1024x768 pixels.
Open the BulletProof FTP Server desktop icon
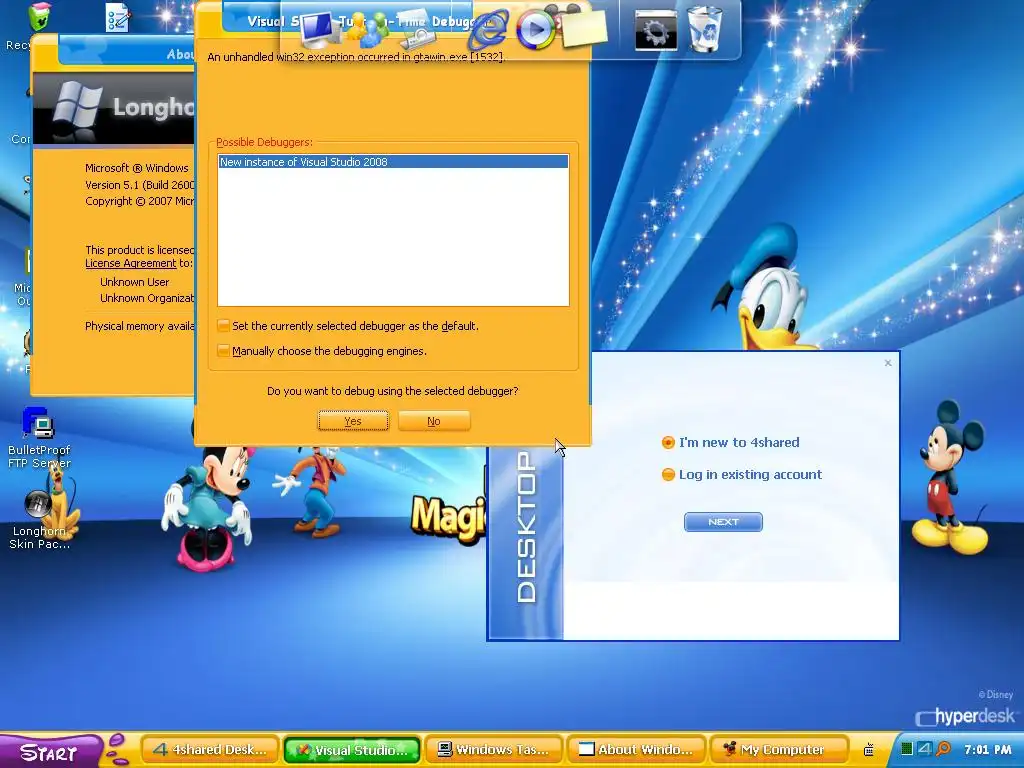tap(39, 438)
